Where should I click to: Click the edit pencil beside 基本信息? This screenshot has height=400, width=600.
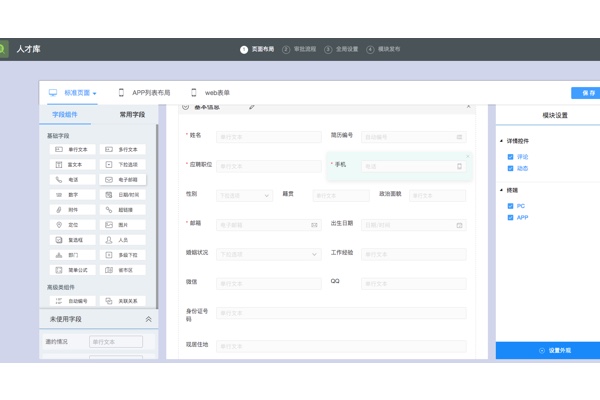252,106
